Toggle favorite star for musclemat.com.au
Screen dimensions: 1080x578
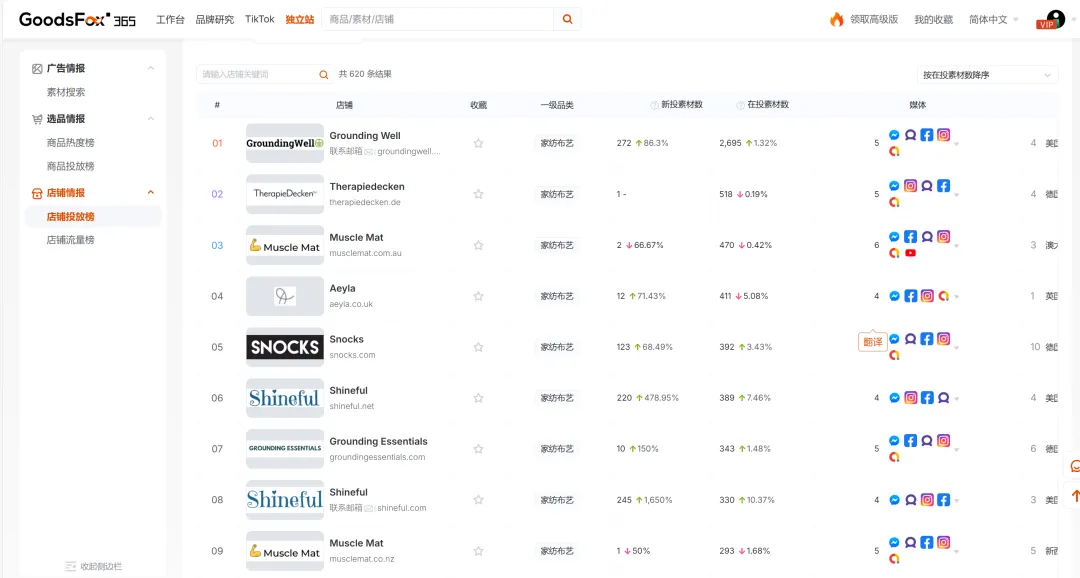pos(478,245)
